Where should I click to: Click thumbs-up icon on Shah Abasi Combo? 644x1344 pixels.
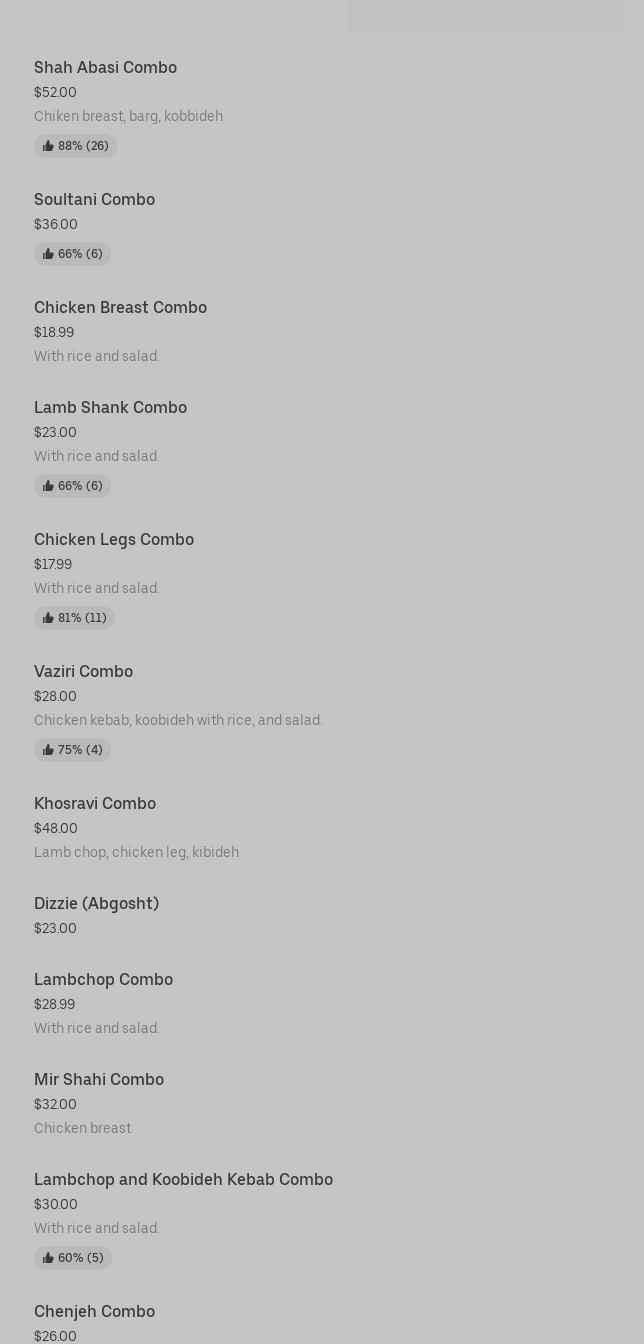[x=48, y=146]
